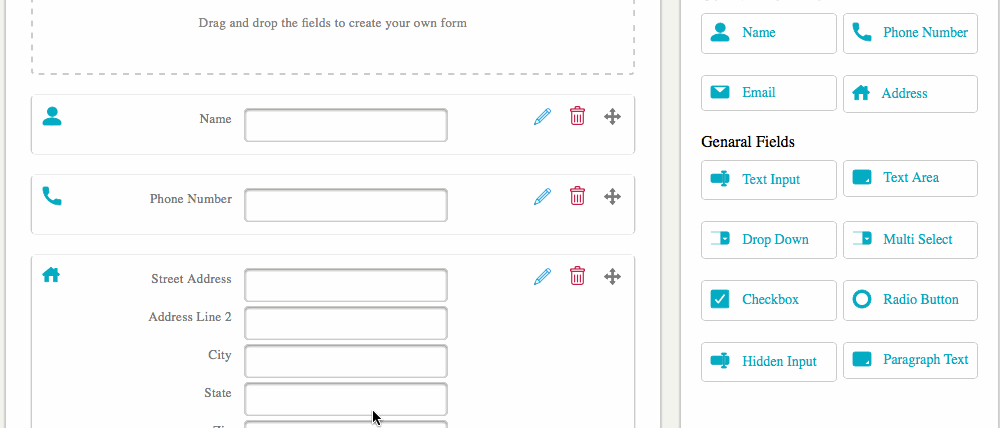1000x428 pixels.
Task: Choose the Text Area field button
Action: tap(910, 178)
